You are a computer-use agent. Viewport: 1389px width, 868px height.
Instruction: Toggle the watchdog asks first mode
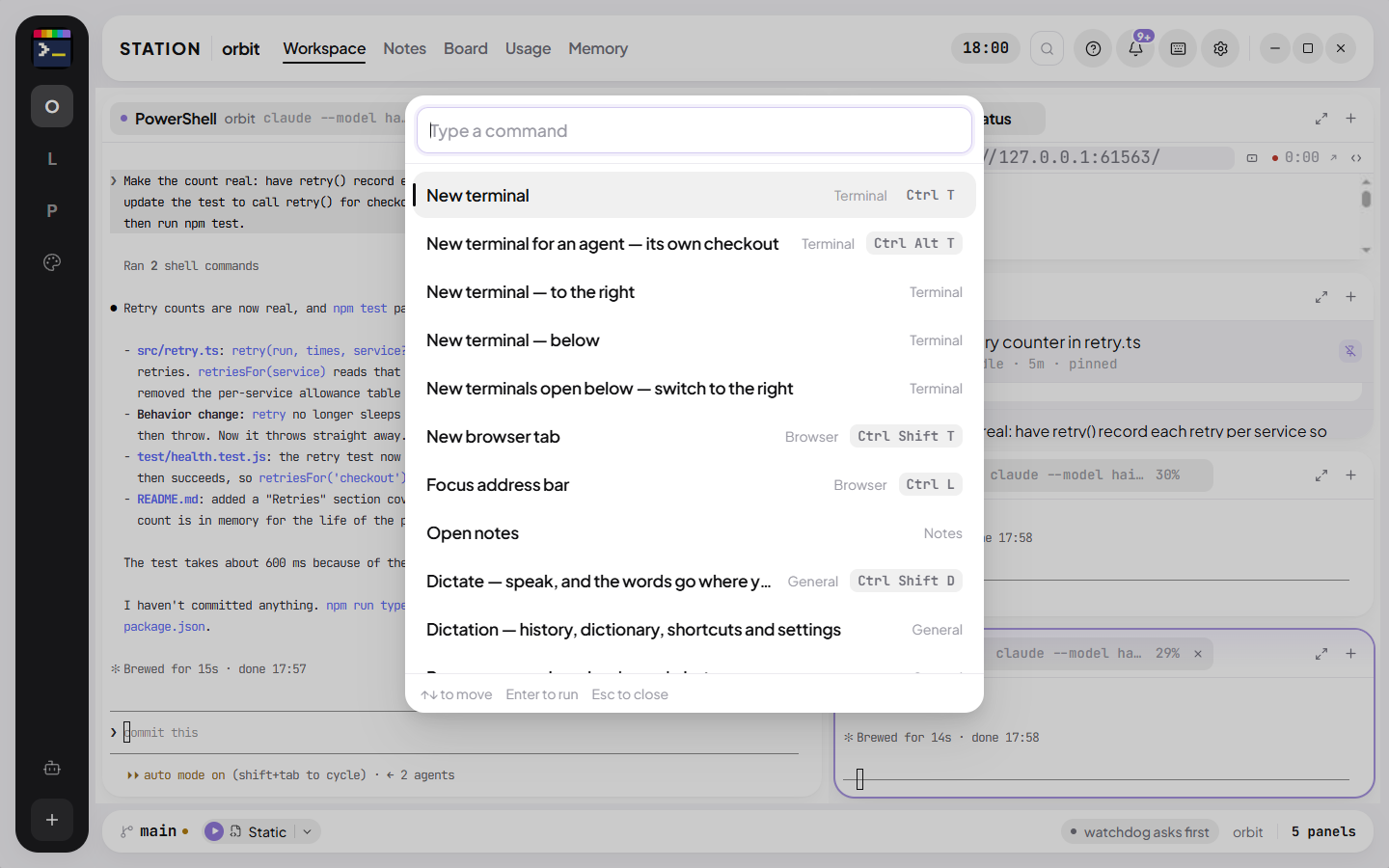1139,832
